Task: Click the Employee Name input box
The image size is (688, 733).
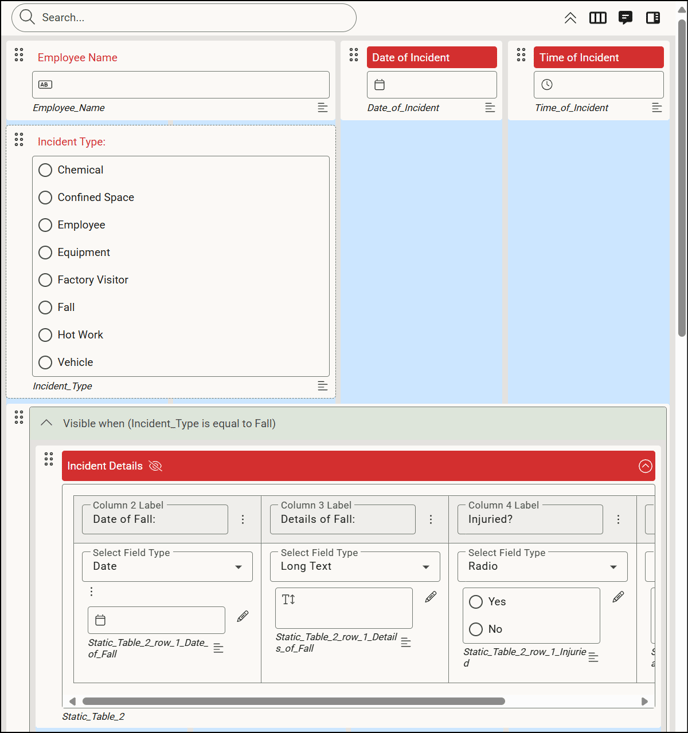Action: coord(181,85)
